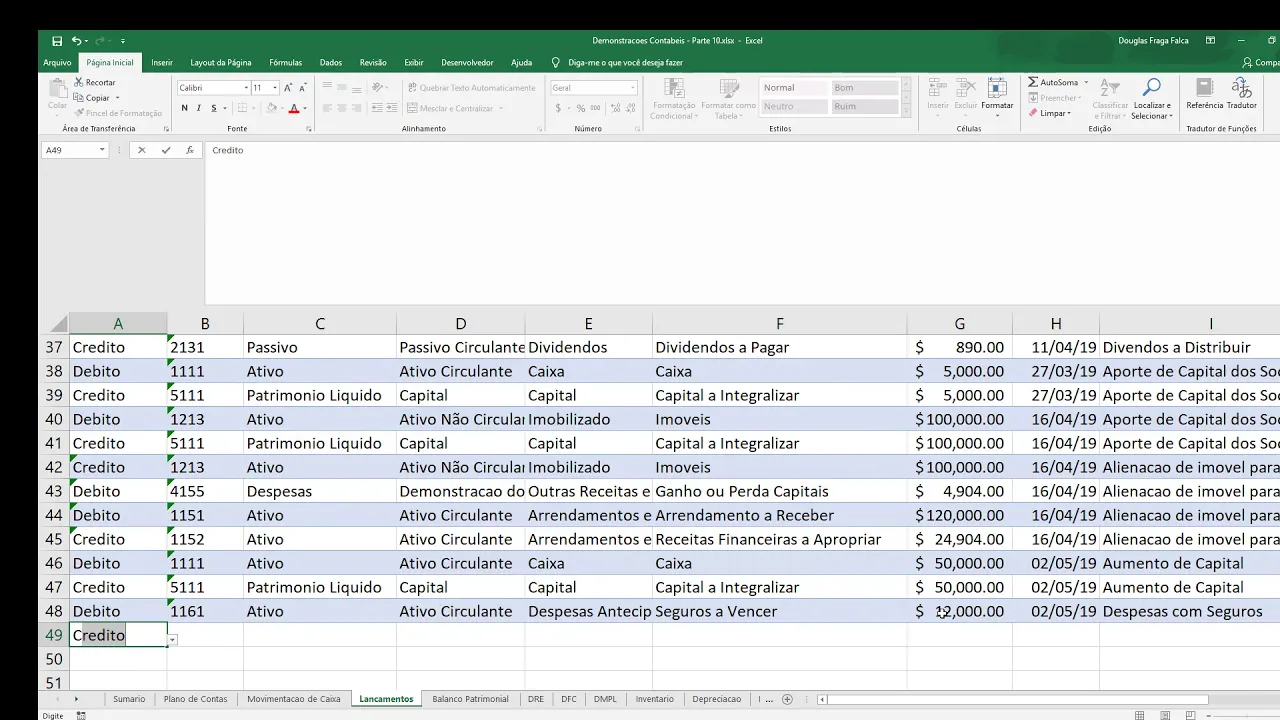The image size is (1280, 720).
Task: Toggle bold formatting N
Action: [x=184, y=108]
